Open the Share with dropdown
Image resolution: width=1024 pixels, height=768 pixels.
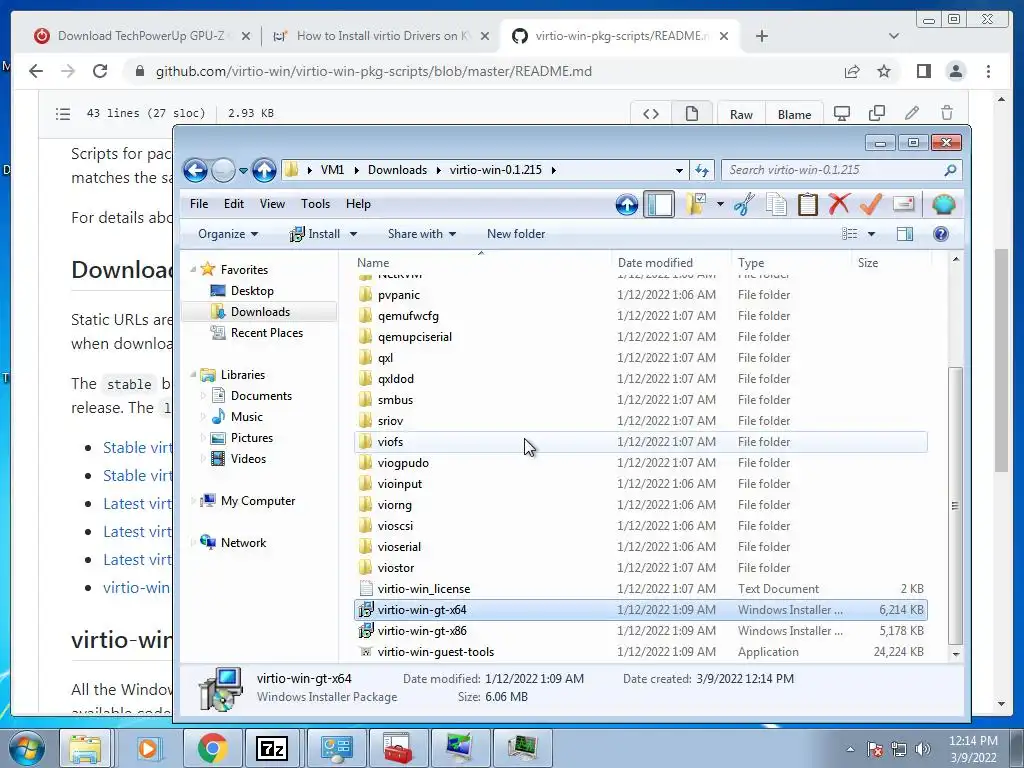click(x=421, y=234)
